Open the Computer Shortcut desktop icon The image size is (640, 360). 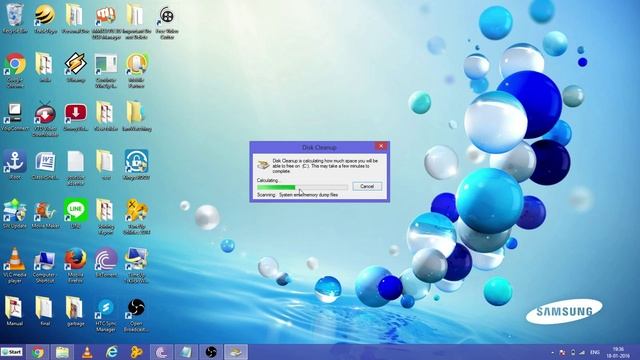pos(45,265)
